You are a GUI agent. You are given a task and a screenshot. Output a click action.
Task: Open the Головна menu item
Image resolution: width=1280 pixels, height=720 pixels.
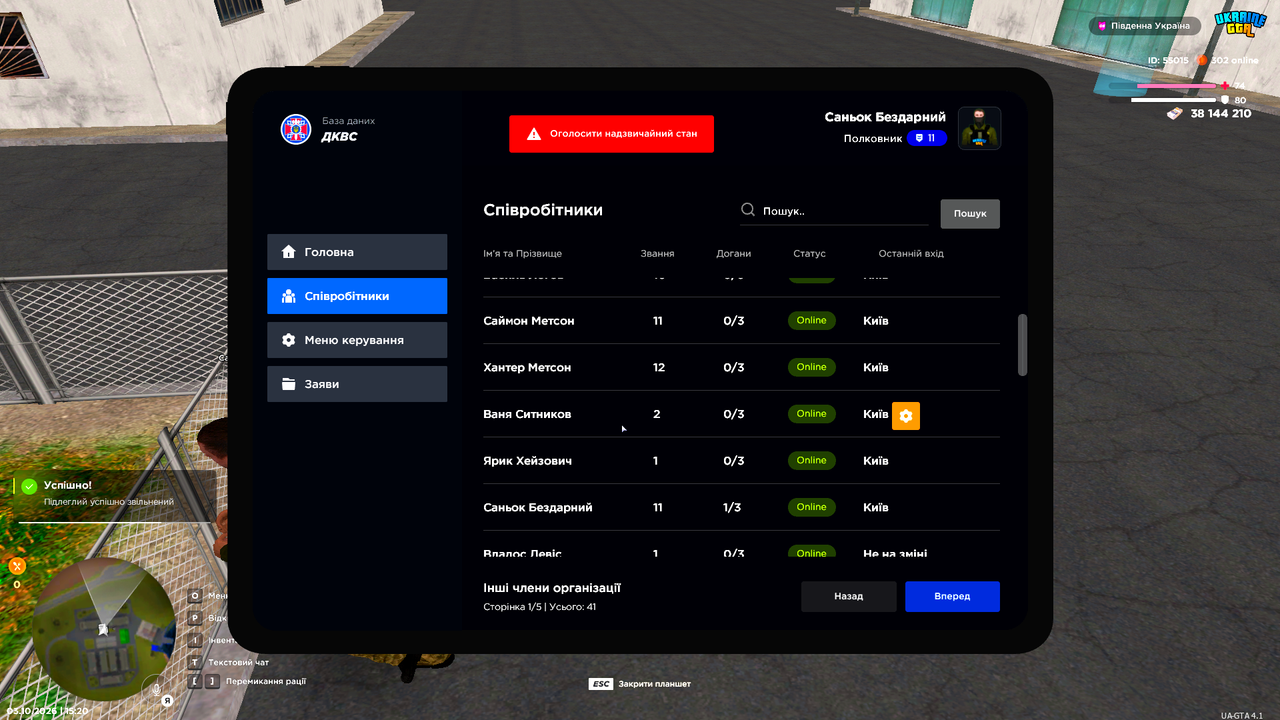357,252
